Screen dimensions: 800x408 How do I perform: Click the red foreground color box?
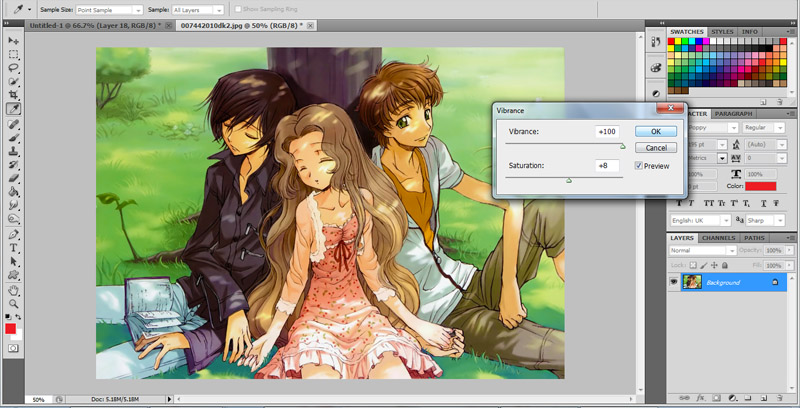click(11, 328)
